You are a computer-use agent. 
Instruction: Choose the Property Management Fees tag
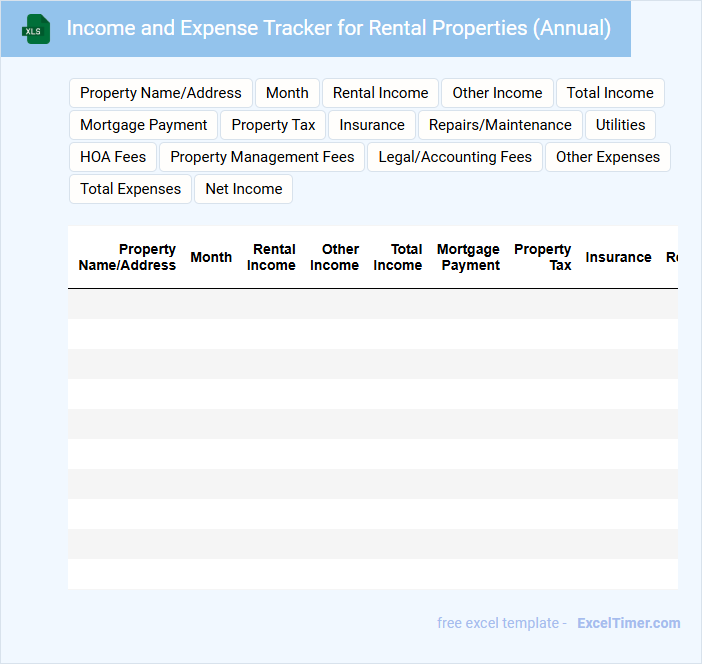point(262,157)
